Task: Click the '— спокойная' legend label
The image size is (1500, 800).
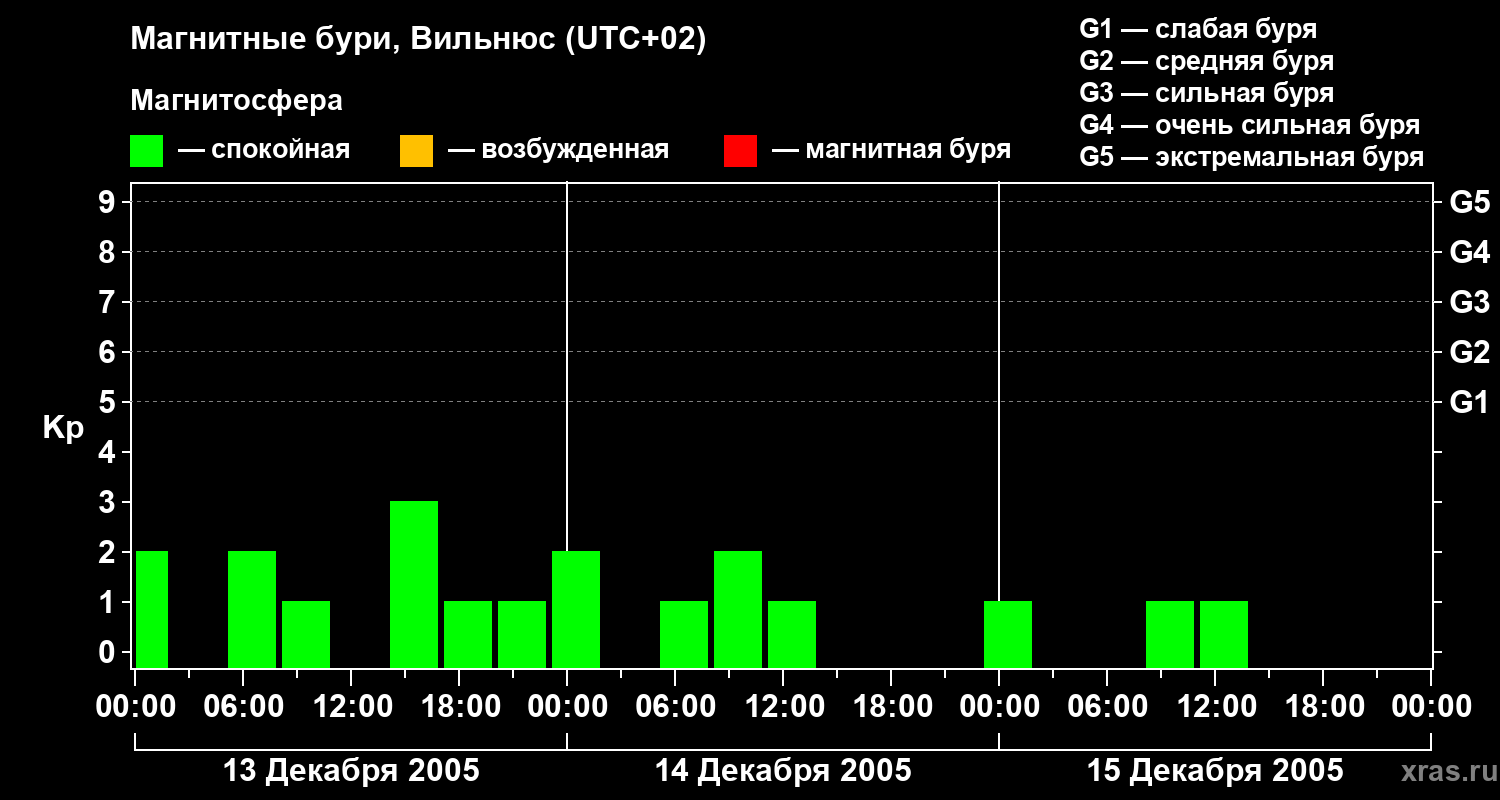Action: coord(264,150)
